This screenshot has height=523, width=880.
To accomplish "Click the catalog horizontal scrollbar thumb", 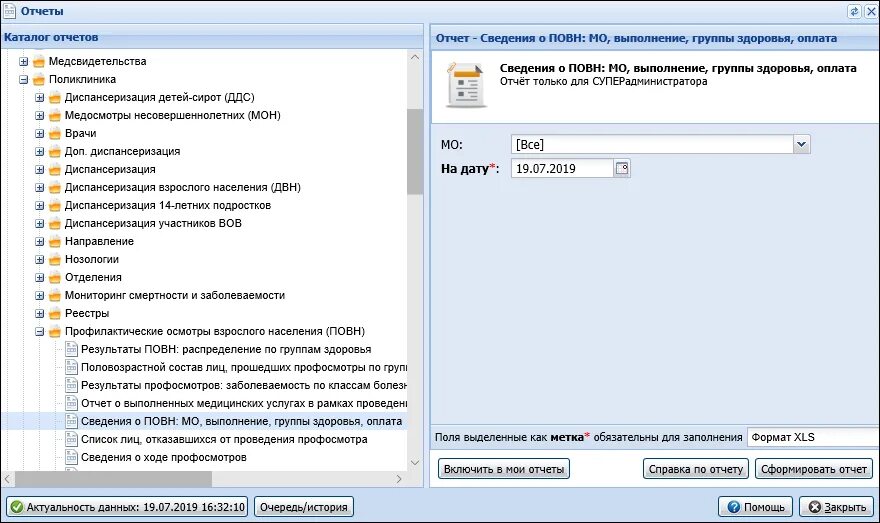I will [x=113, y=479].
